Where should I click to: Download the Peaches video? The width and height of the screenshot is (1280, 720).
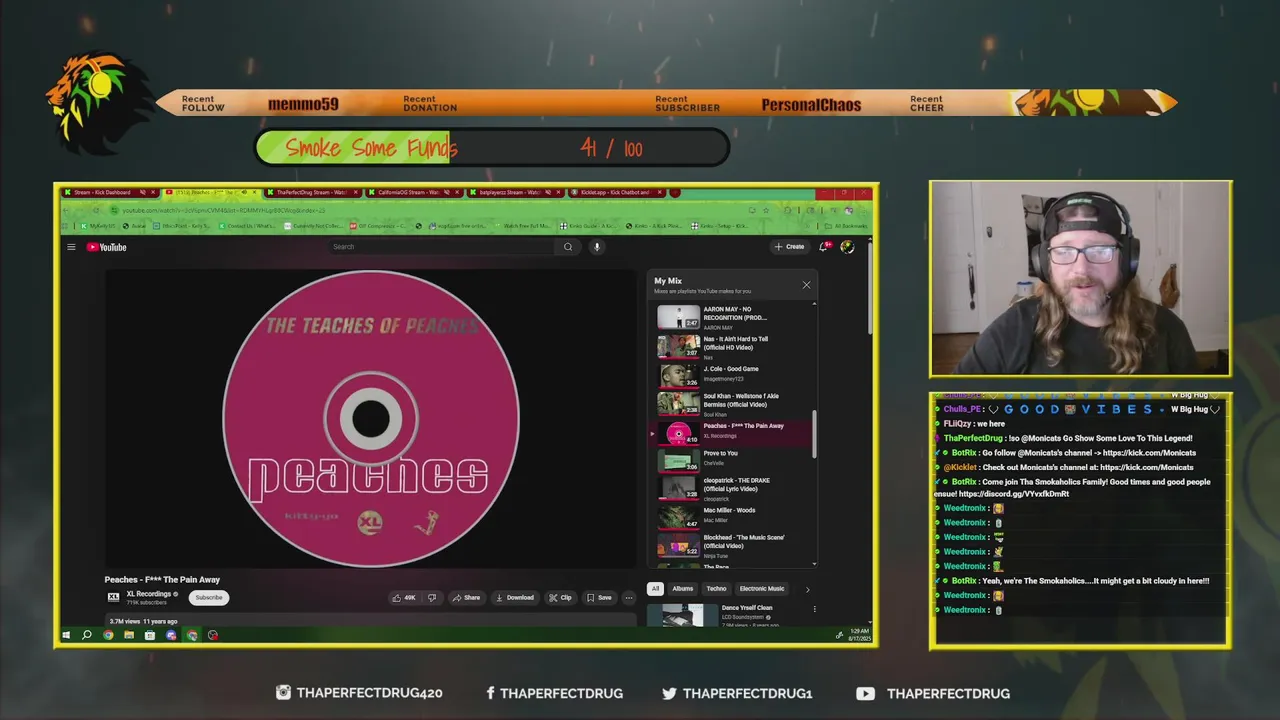[515, 597]
